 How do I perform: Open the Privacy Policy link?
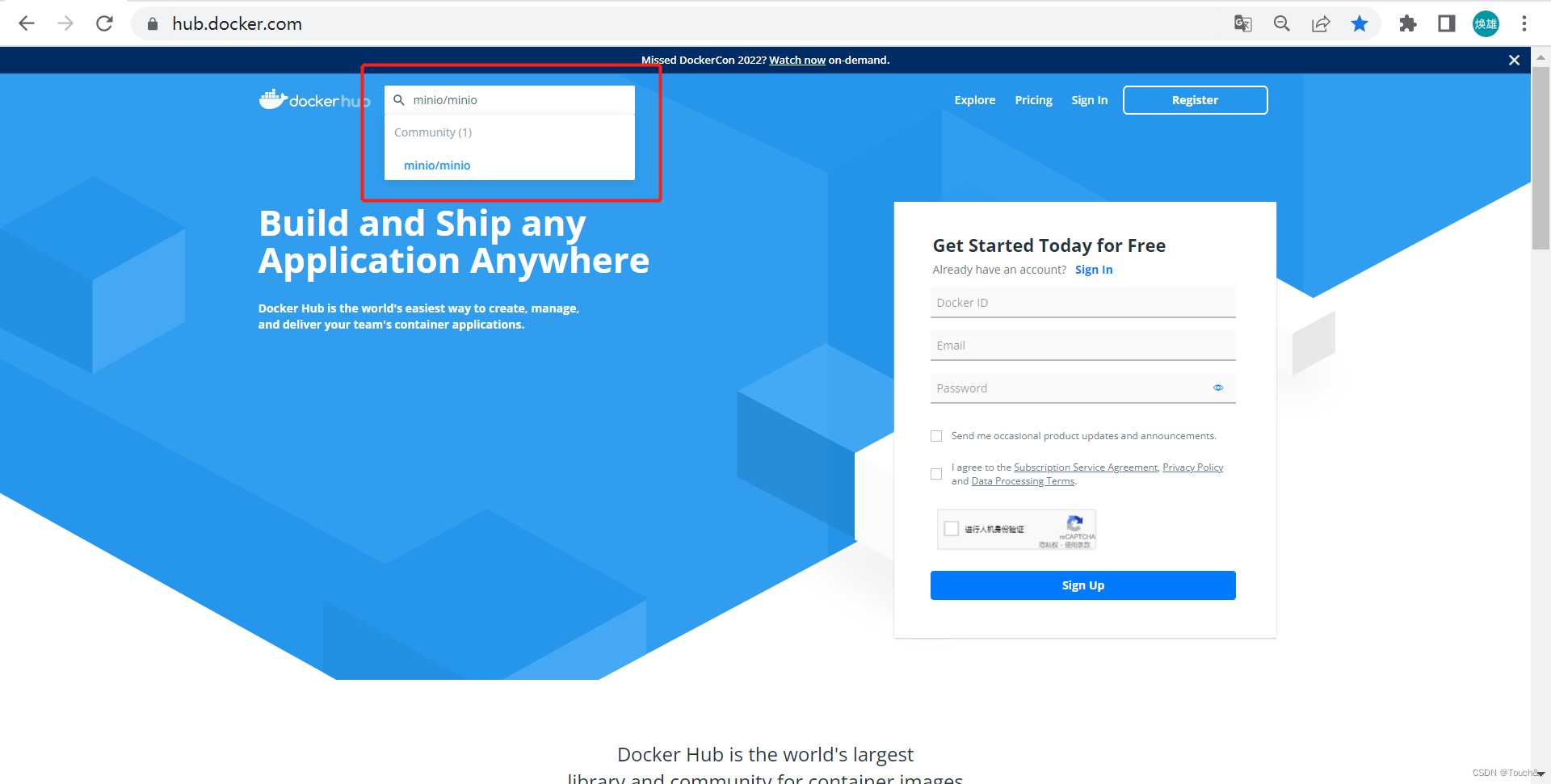click(x=1192, y=467)
